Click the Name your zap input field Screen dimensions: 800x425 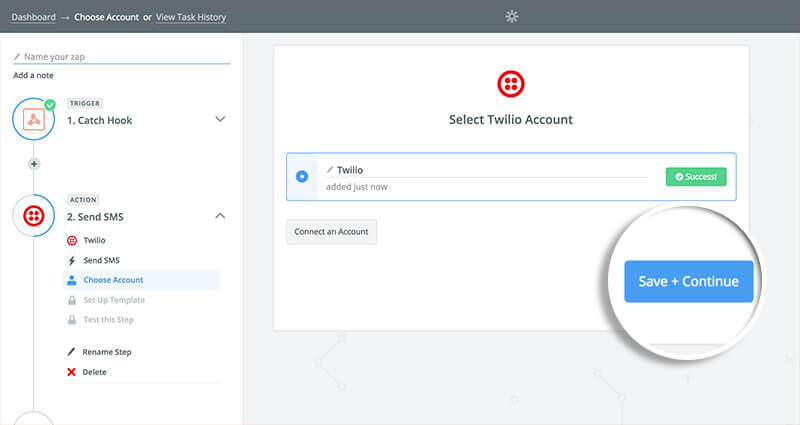(x=122, y=57)
